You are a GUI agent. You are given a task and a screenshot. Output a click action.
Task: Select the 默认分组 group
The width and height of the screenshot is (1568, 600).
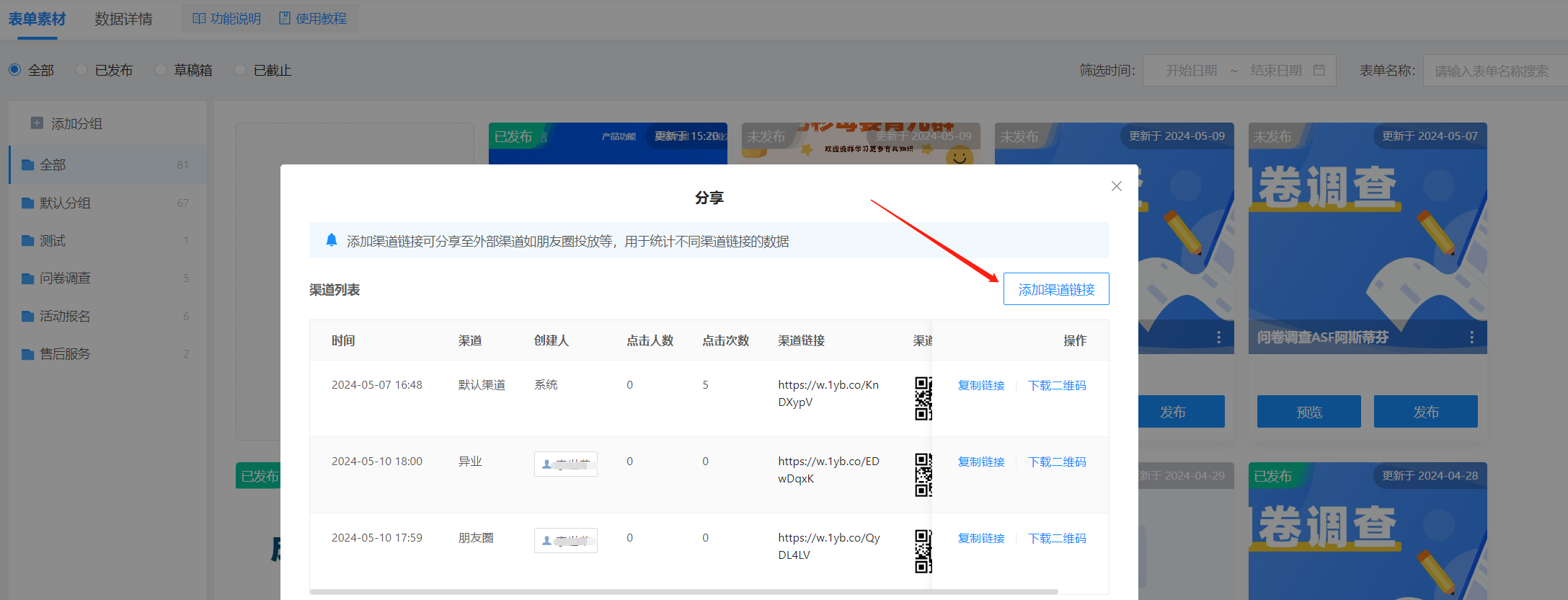tap(107, 203)
